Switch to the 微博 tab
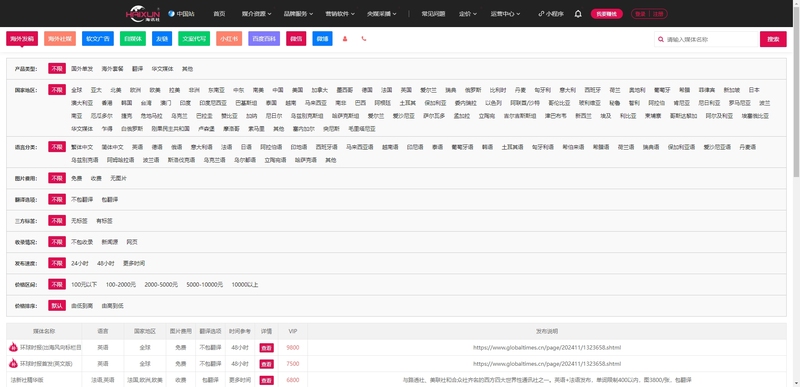800x387 pixels. (x=322, y=39)
